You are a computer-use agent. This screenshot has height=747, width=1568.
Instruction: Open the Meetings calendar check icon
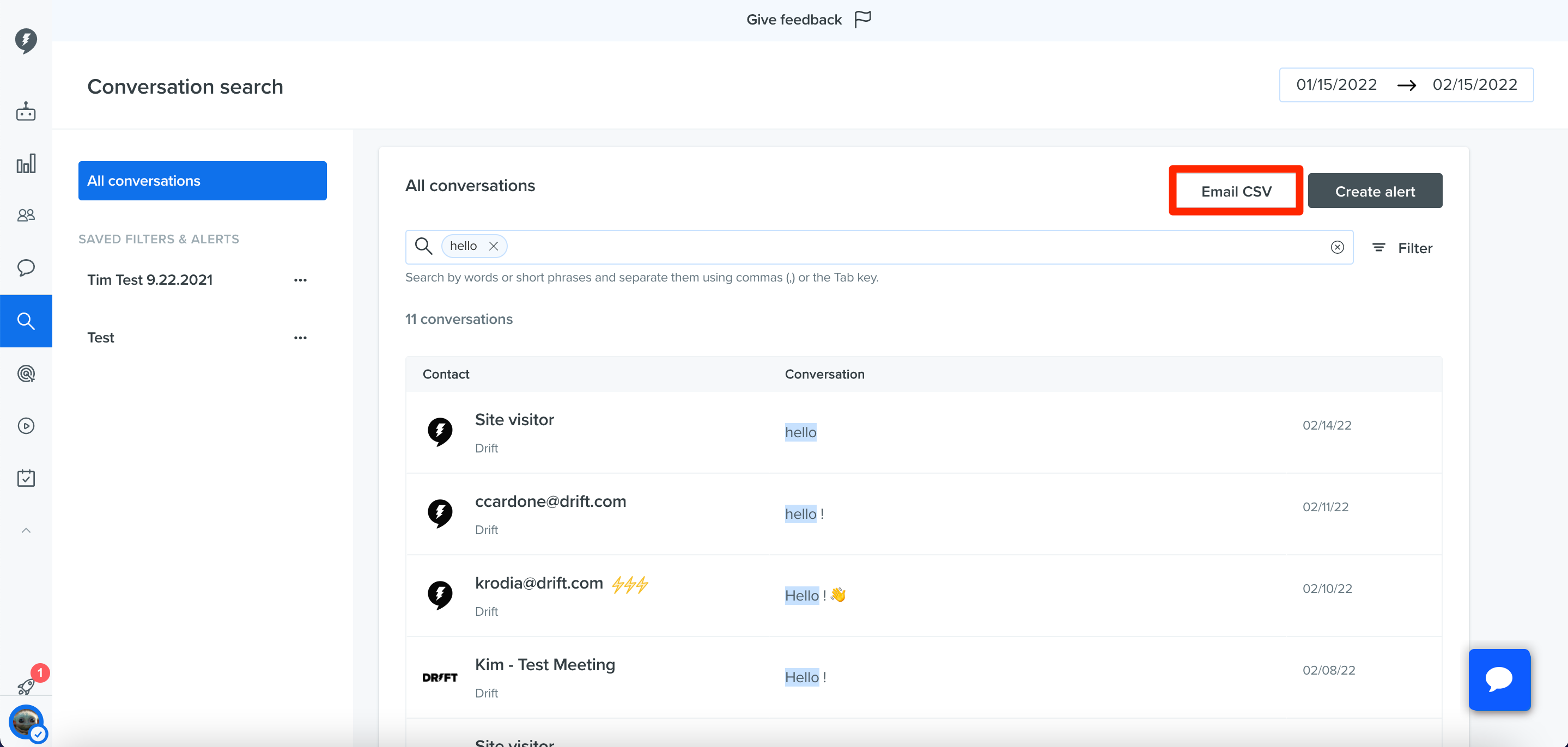pos(26,478)
